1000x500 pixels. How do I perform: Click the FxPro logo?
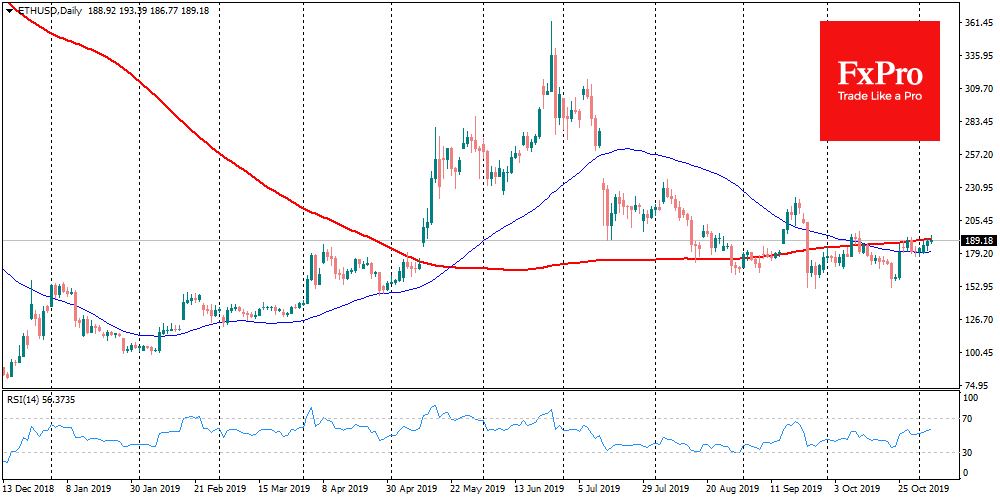879,71
